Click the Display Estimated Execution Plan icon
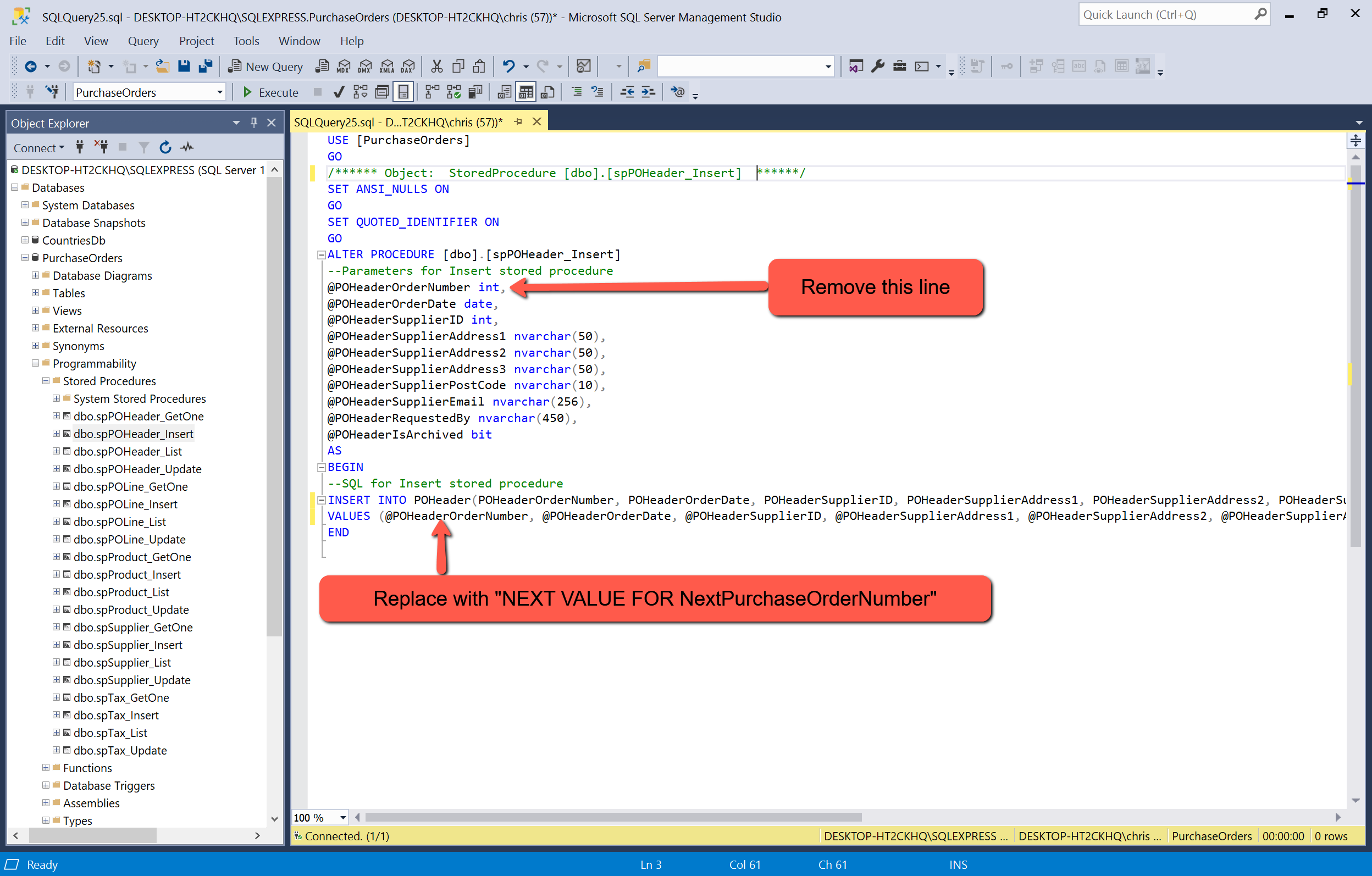 (360, 92)
